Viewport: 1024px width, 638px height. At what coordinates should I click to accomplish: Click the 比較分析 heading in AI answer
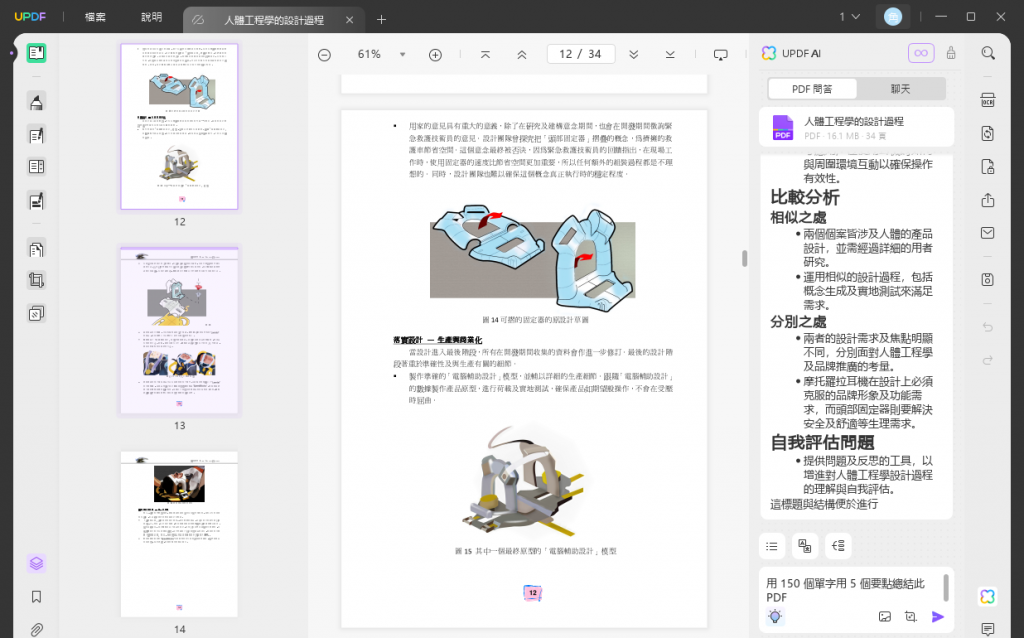coord(805,197)
